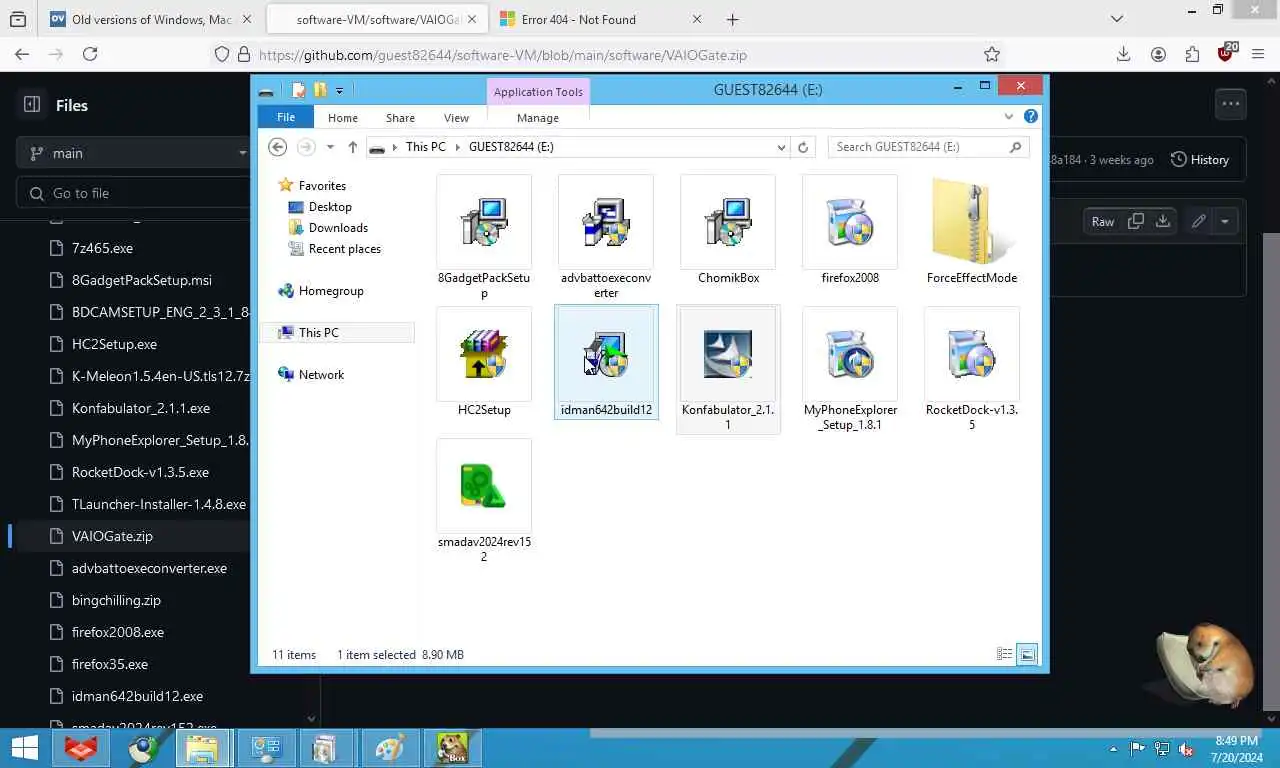The height and width of the screenshot is (768, 1280).
Task: Click the Explorer Forward arrow button
Action: [x=306, y=147]
